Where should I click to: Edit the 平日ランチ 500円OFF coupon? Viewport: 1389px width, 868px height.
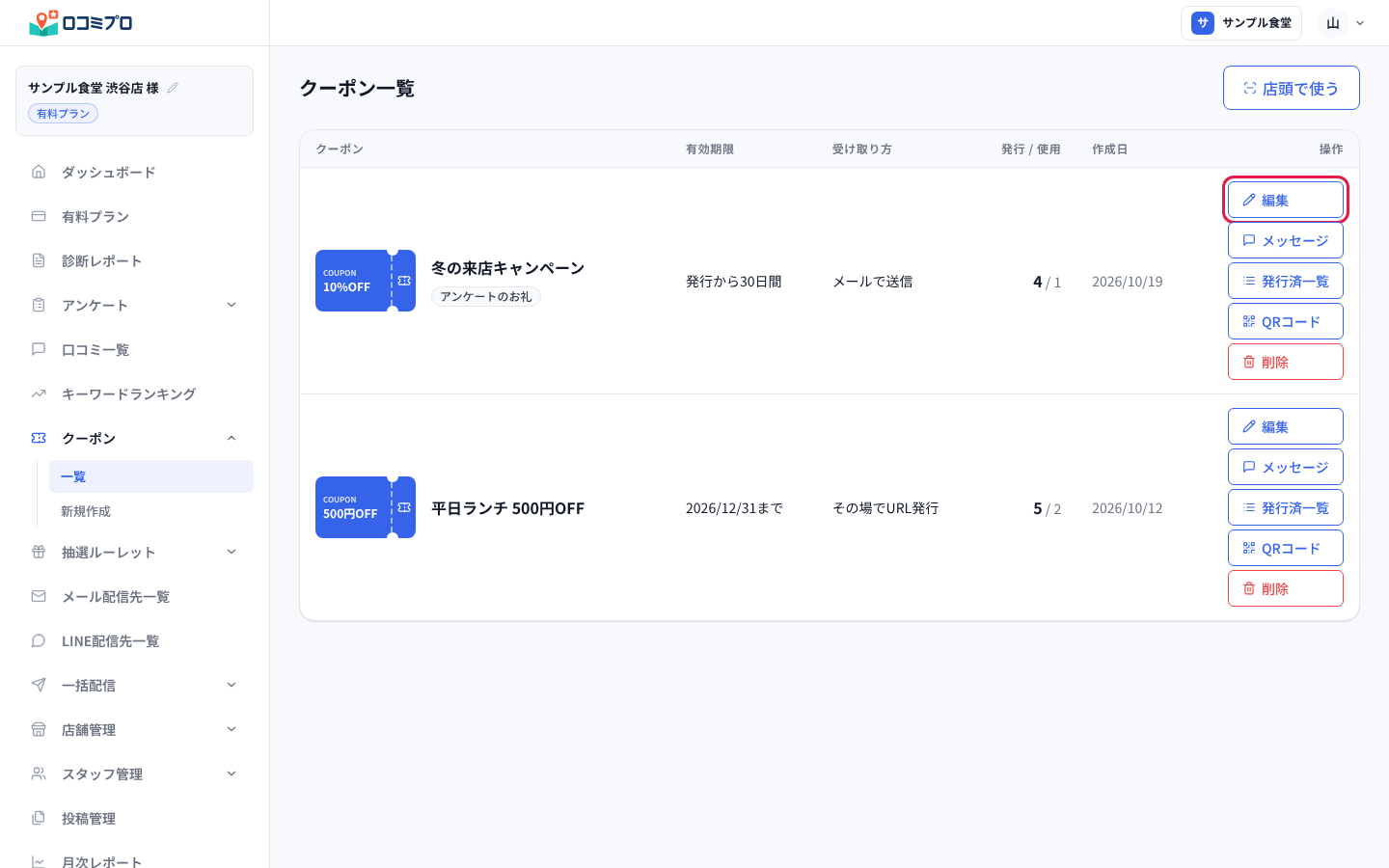1286,426
